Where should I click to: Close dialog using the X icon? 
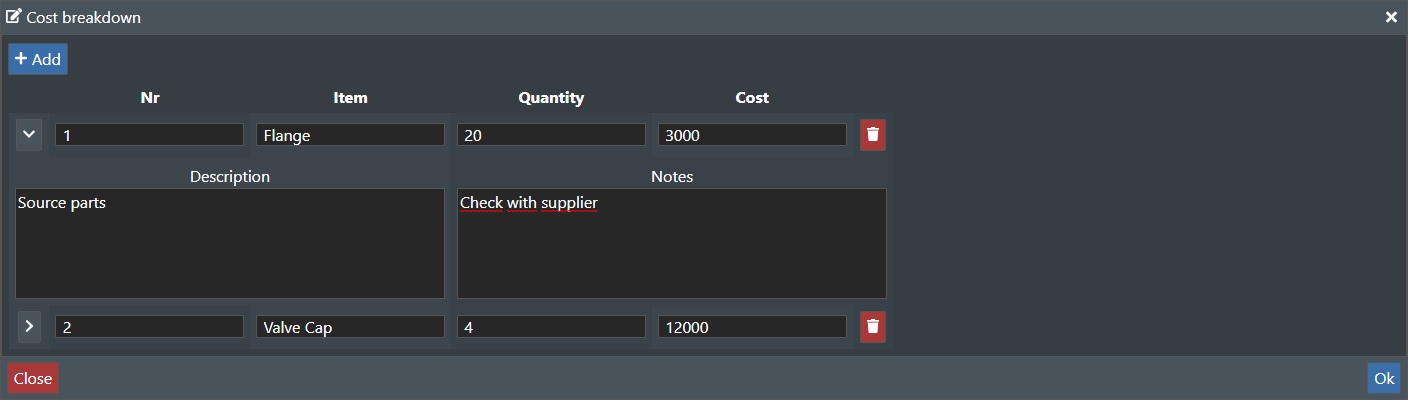1391,17
